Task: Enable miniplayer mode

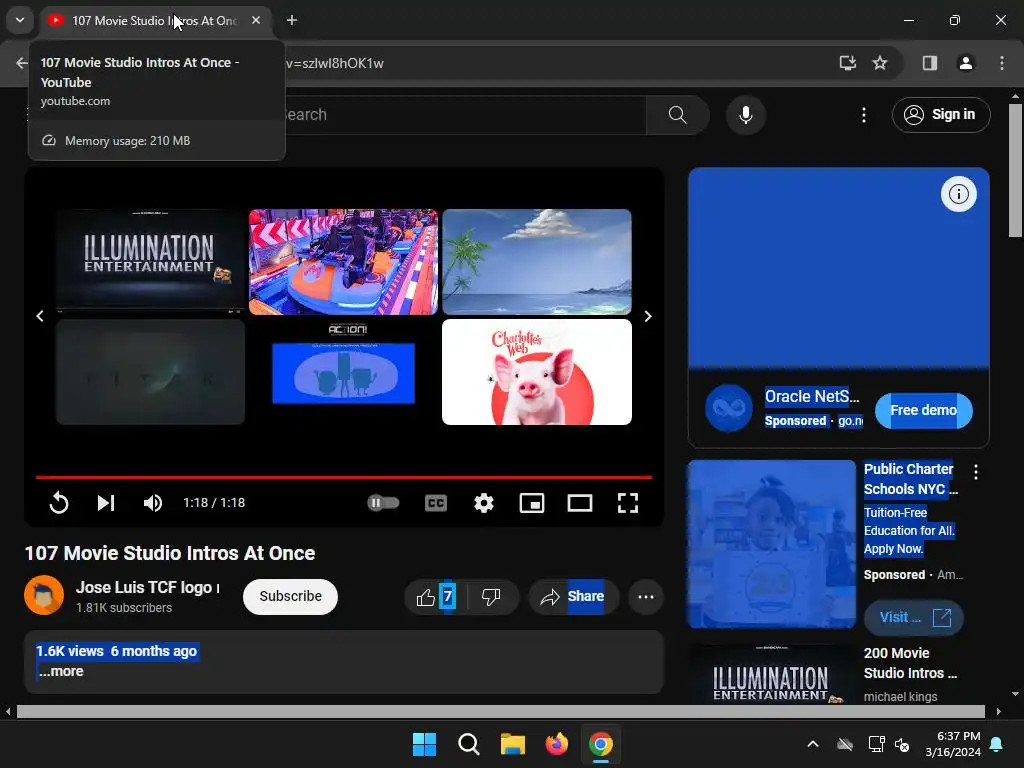Action: pos(532,503)
